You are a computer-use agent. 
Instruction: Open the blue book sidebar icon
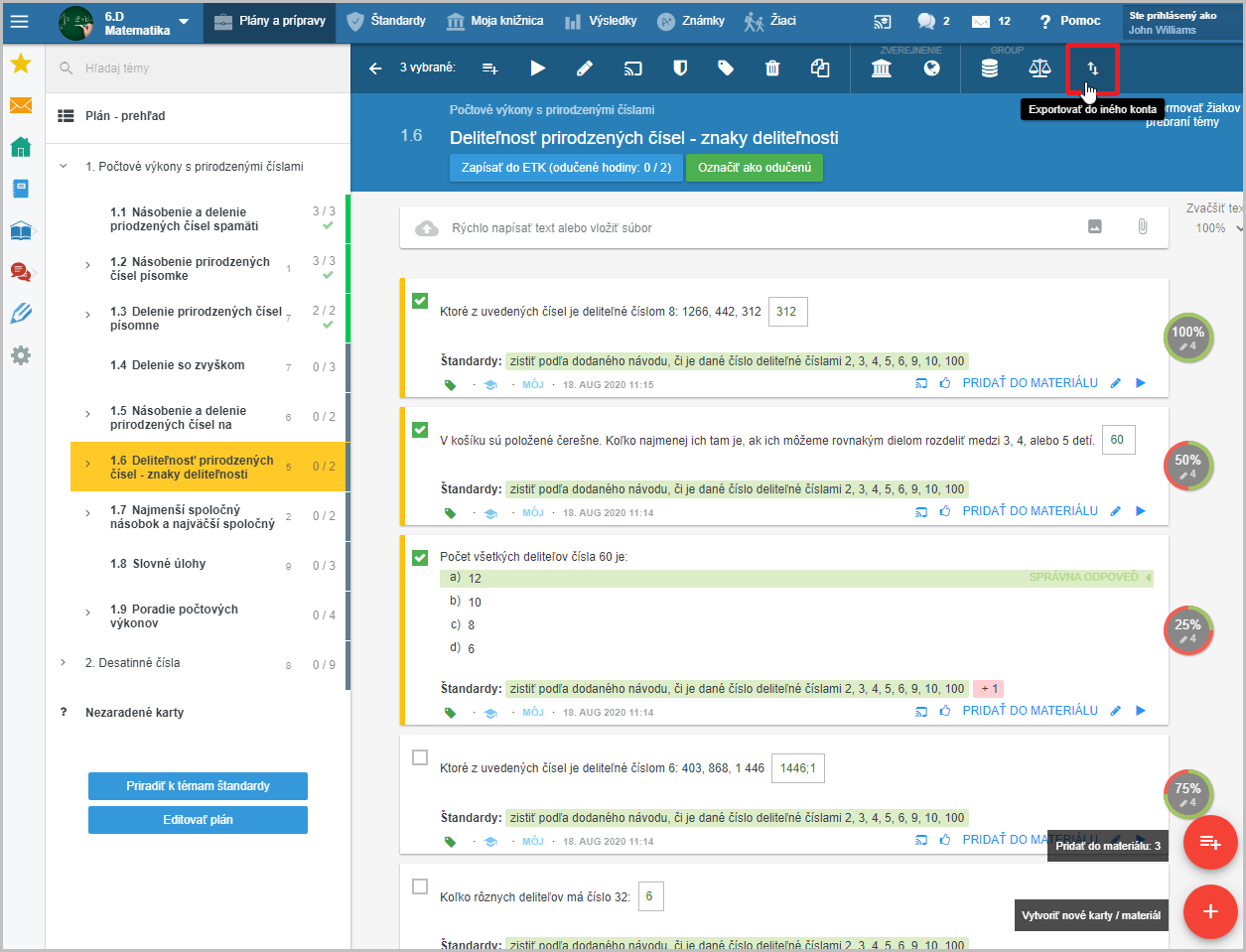click(x=21, y=189)
